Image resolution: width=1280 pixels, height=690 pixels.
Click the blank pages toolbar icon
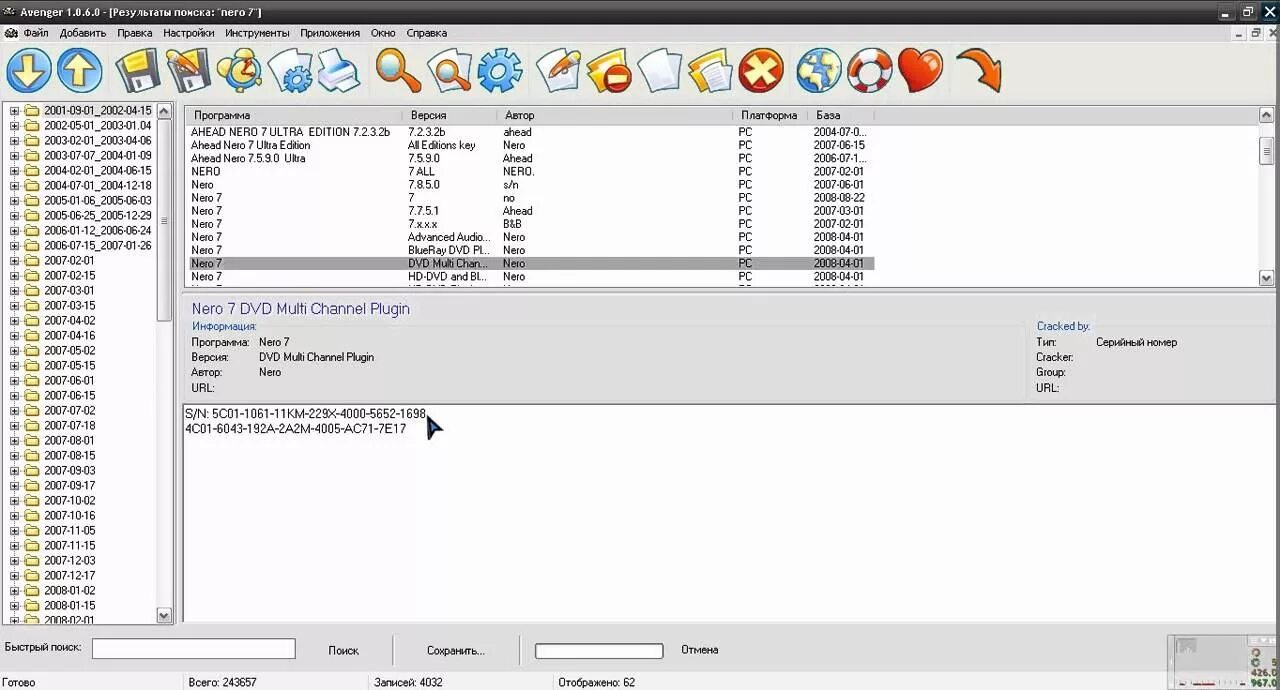click(x=660, y=71)
